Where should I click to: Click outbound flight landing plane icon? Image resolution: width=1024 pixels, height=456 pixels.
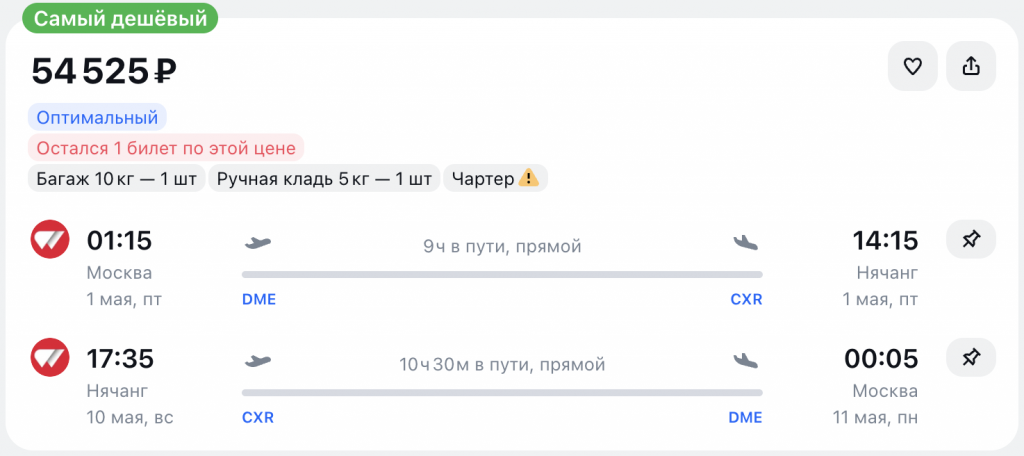pos(746,242)
